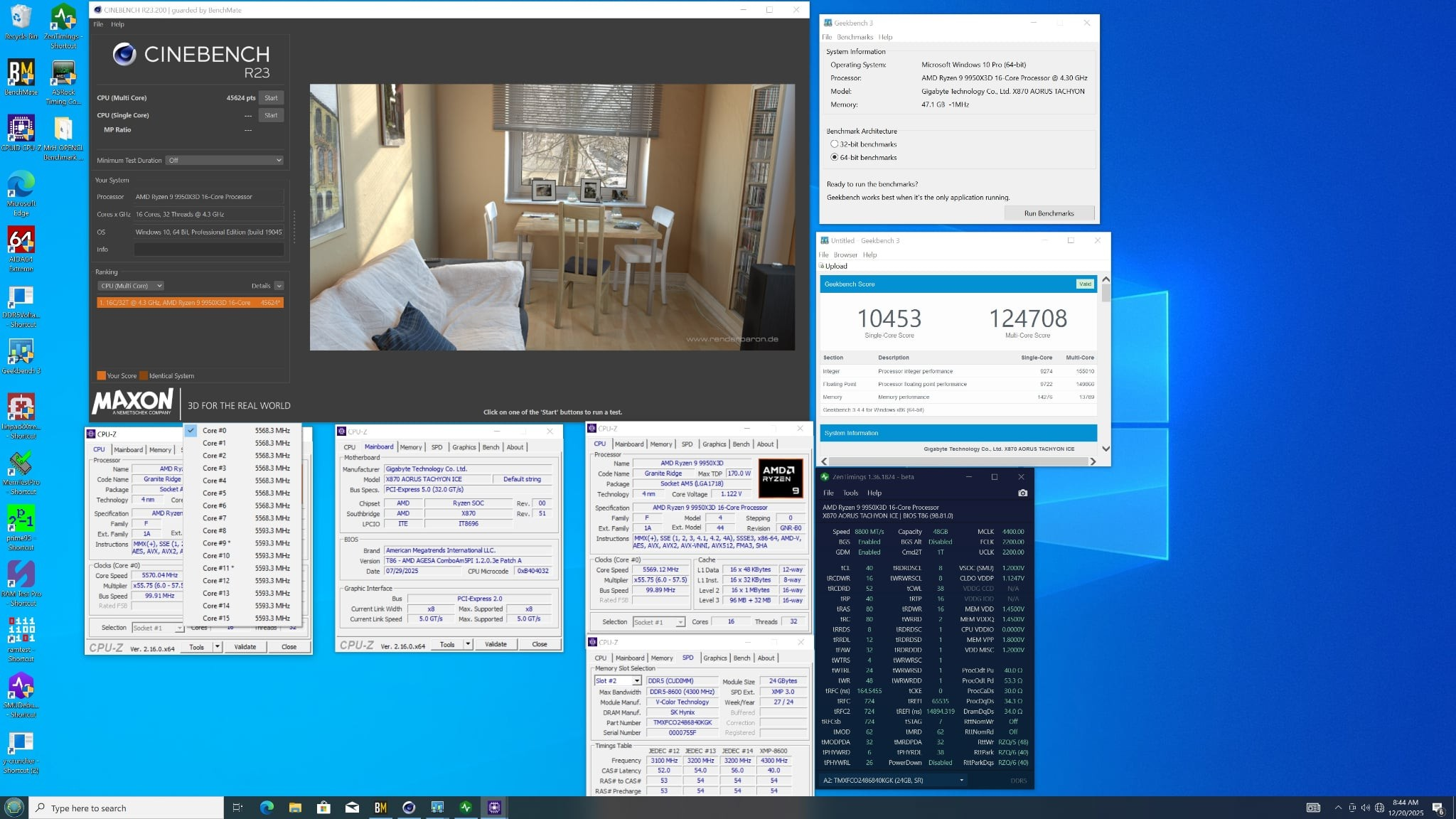The image size is (1456, 819).
Task: Click the Geekbench results horizontal scrollbar
Action: pyautogui.click(x=958, y=461)
